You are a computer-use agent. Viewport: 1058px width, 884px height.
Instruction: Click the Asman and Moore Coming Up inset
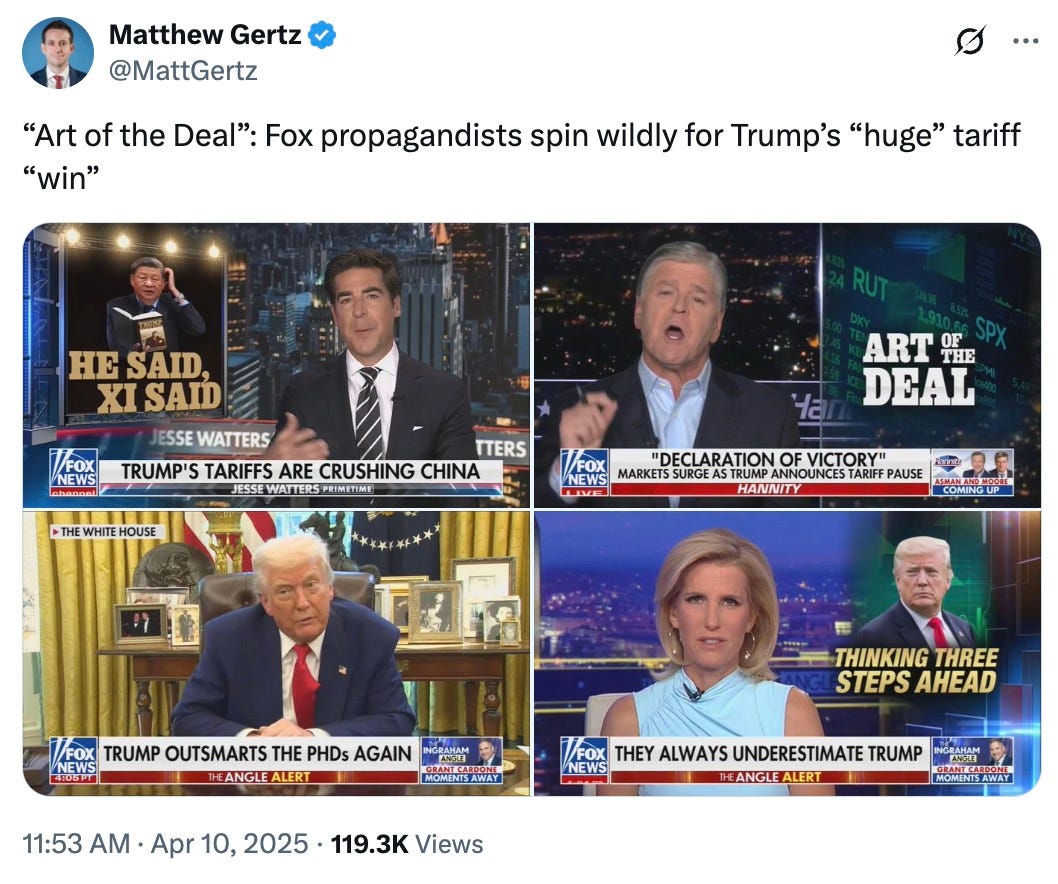coord(974,472)
